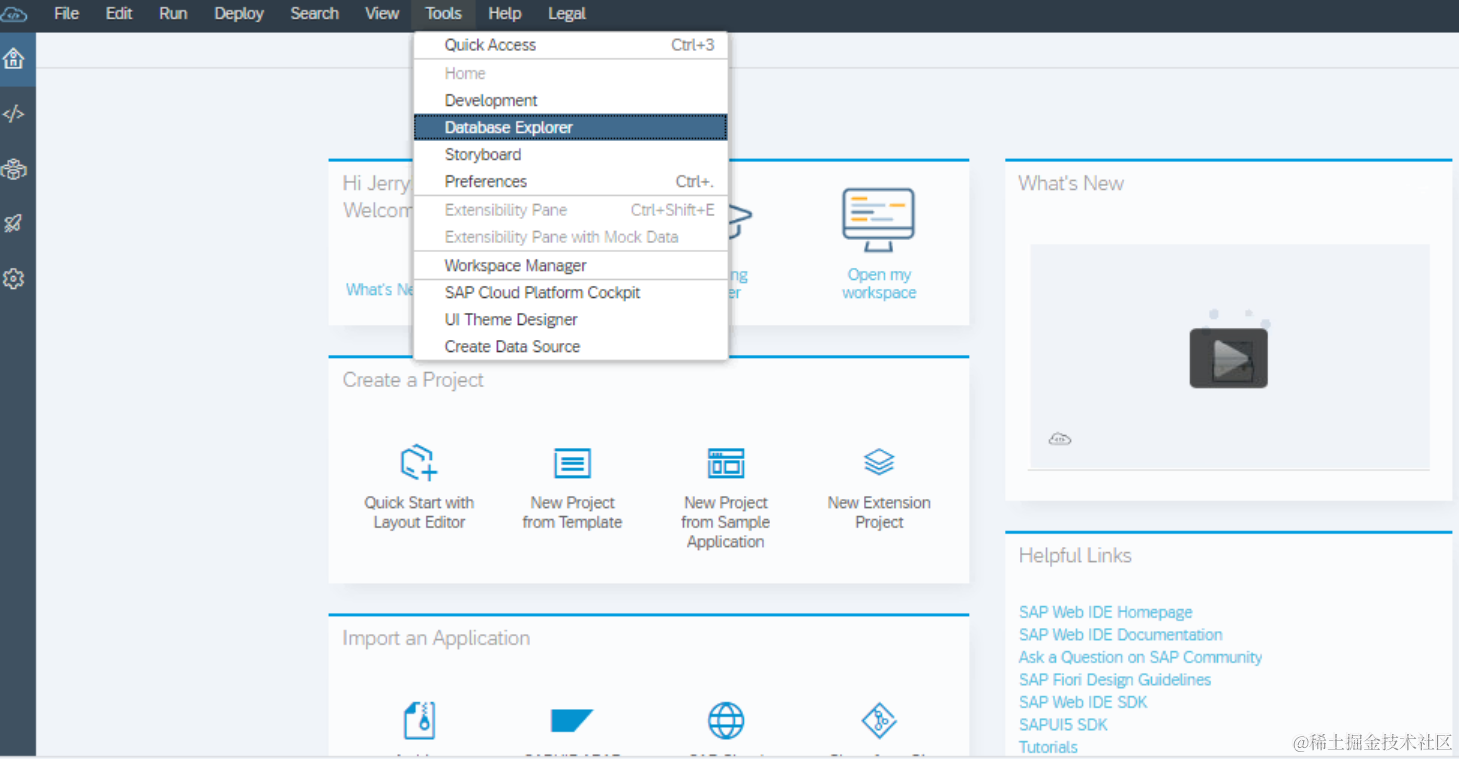The image size is (1459, 759).
Task: Open the View menu
Action: coord(382,14)
